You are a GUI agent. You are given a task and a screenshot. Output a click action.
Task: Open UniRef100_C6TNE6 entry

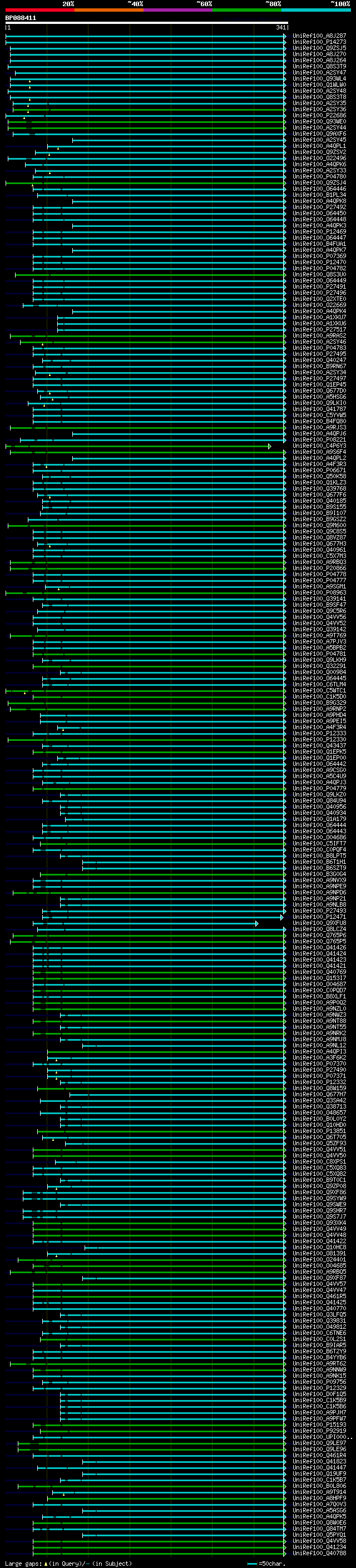(x=319, y=1332)
